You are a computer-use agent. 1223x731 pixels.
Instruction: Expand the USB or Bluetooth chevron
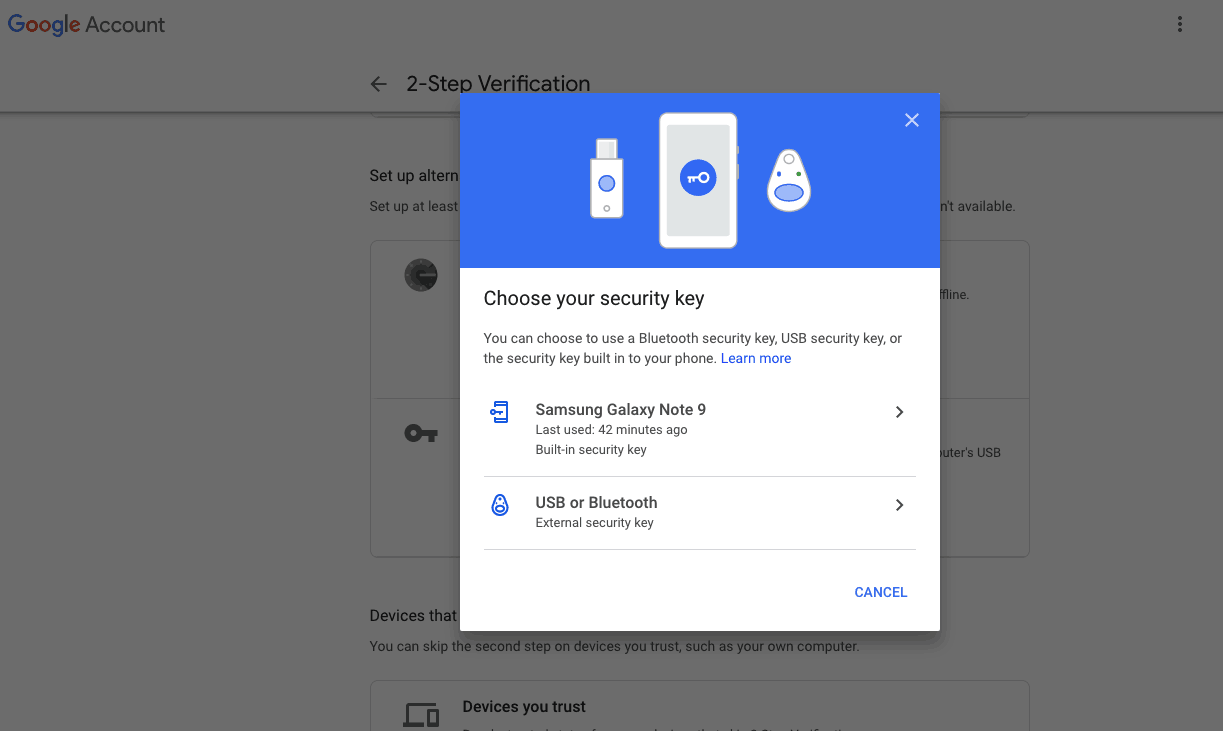tap(899, 505)
